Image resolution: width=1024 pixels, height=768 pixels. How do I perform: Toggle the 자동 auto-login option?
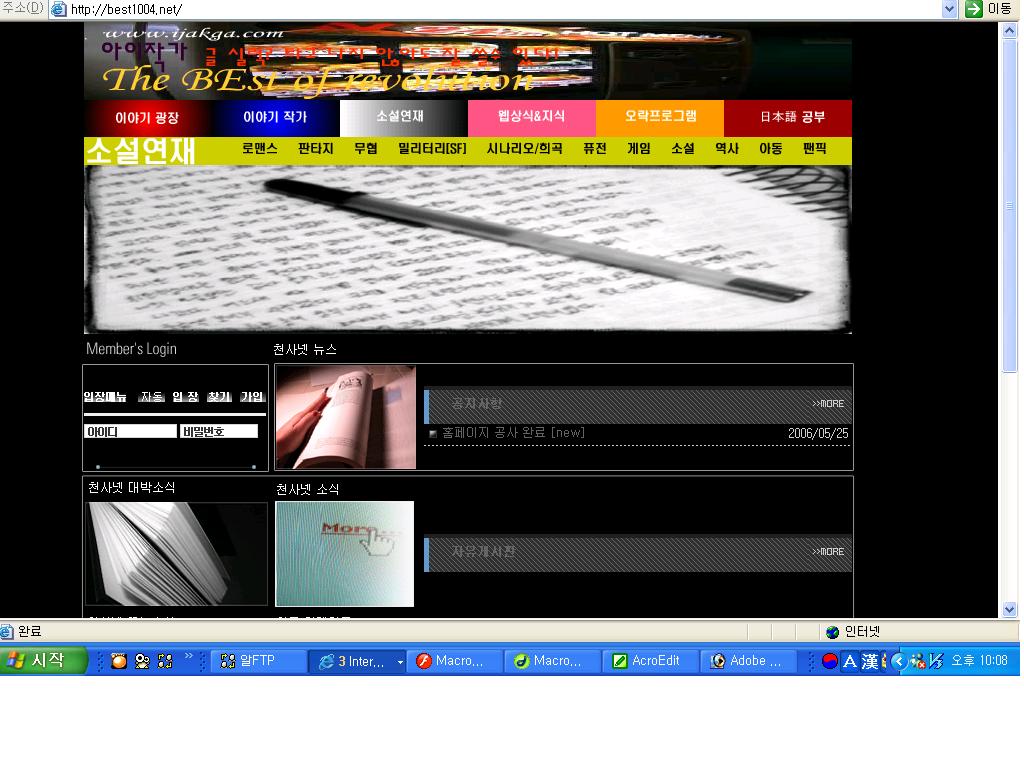(152, 397)
